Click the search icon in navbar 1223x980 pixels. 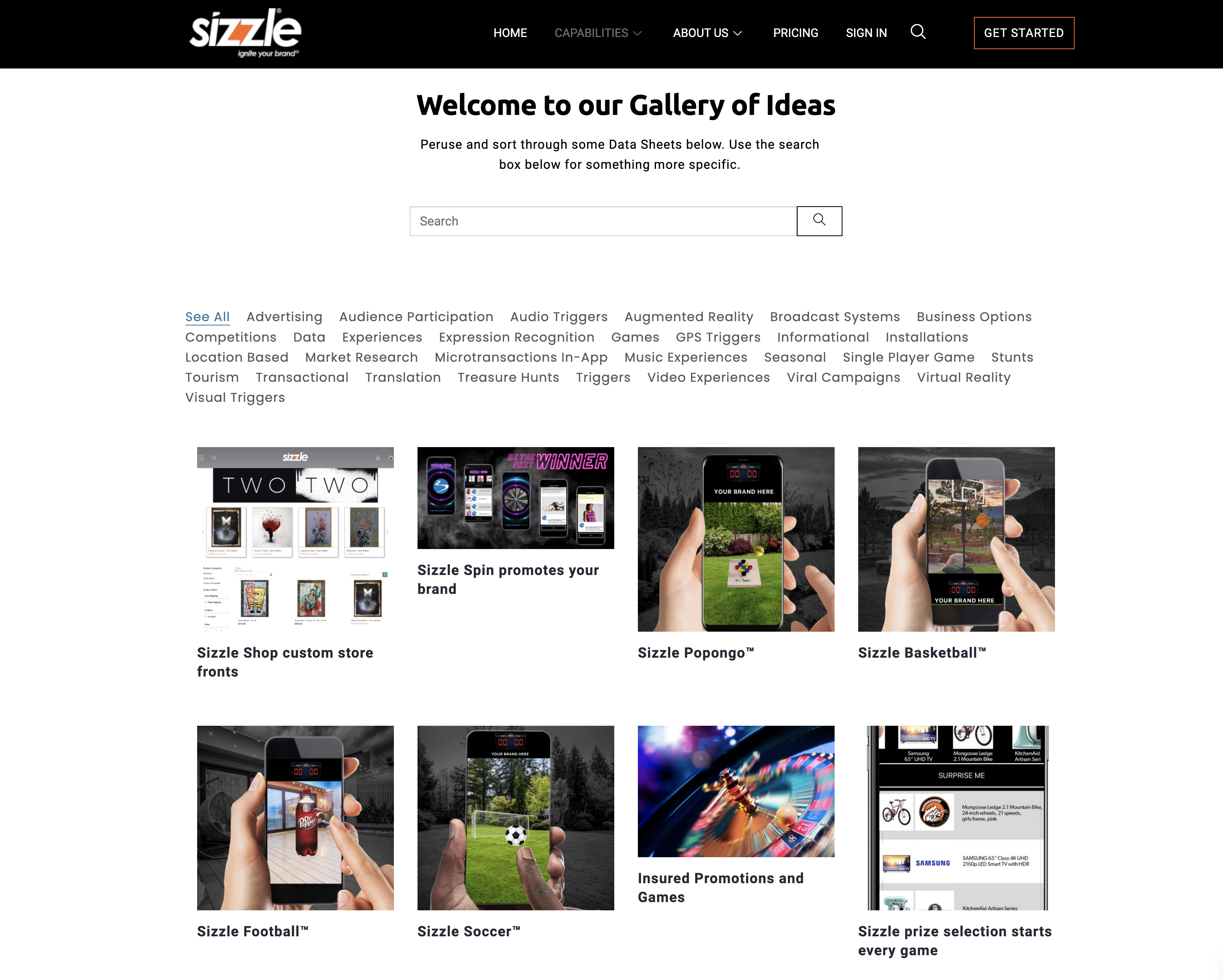pyautogui.click(x=918, y=31)
